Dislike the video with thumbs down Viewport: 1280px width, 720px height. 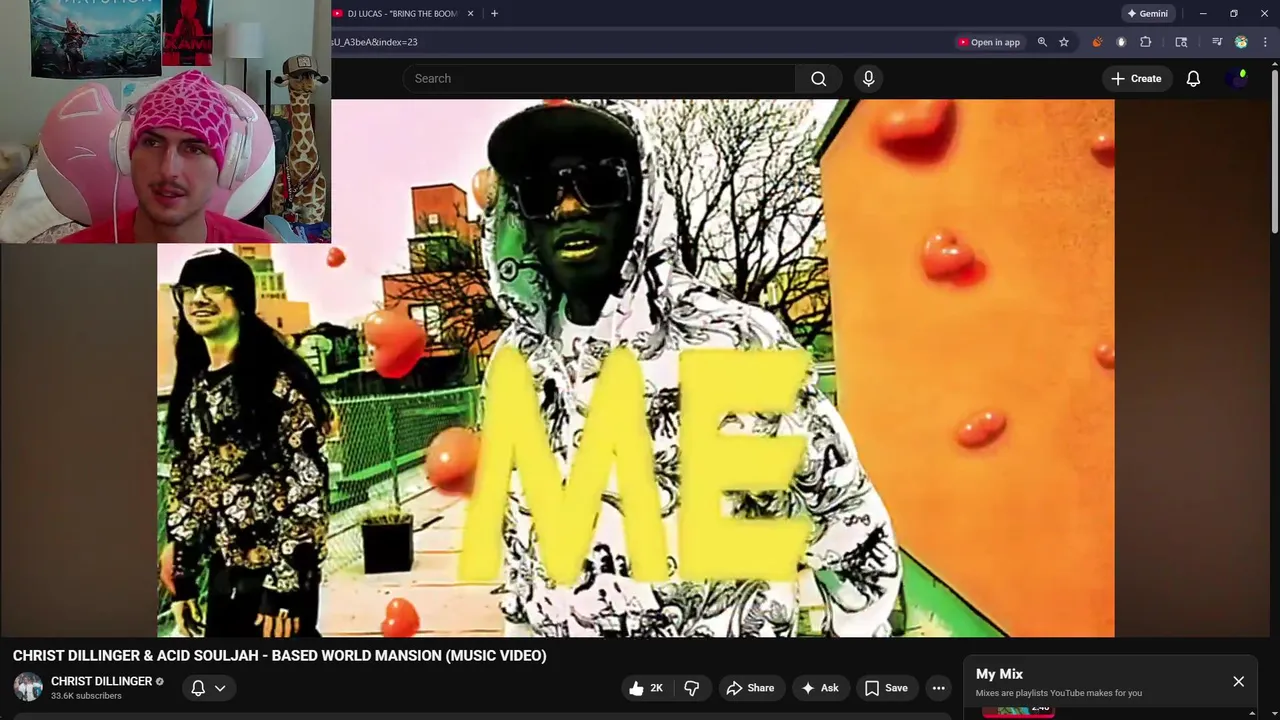tap(691, 688)
